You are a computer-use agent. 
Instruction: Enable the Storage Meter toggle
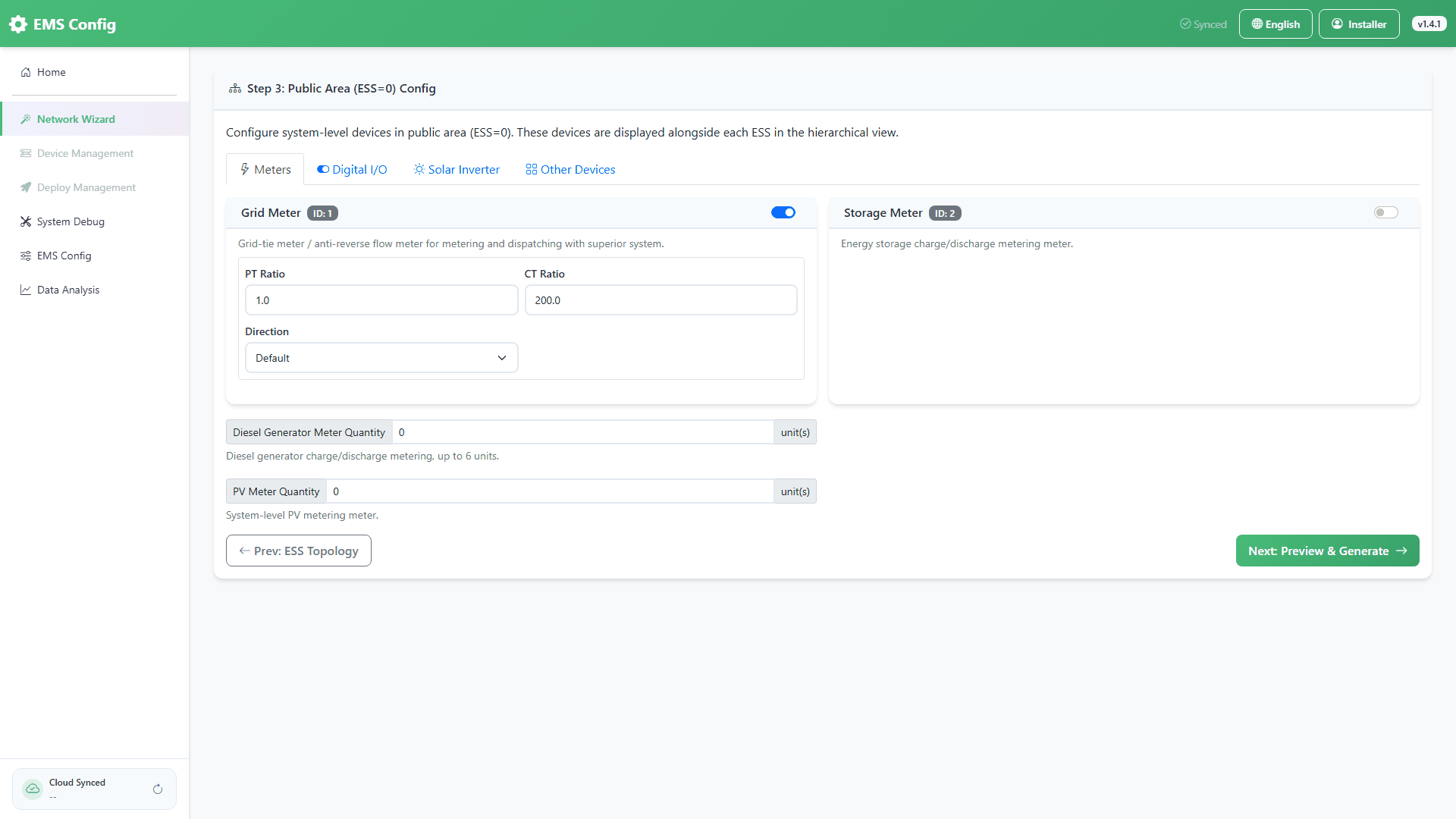coord(1386,212)
